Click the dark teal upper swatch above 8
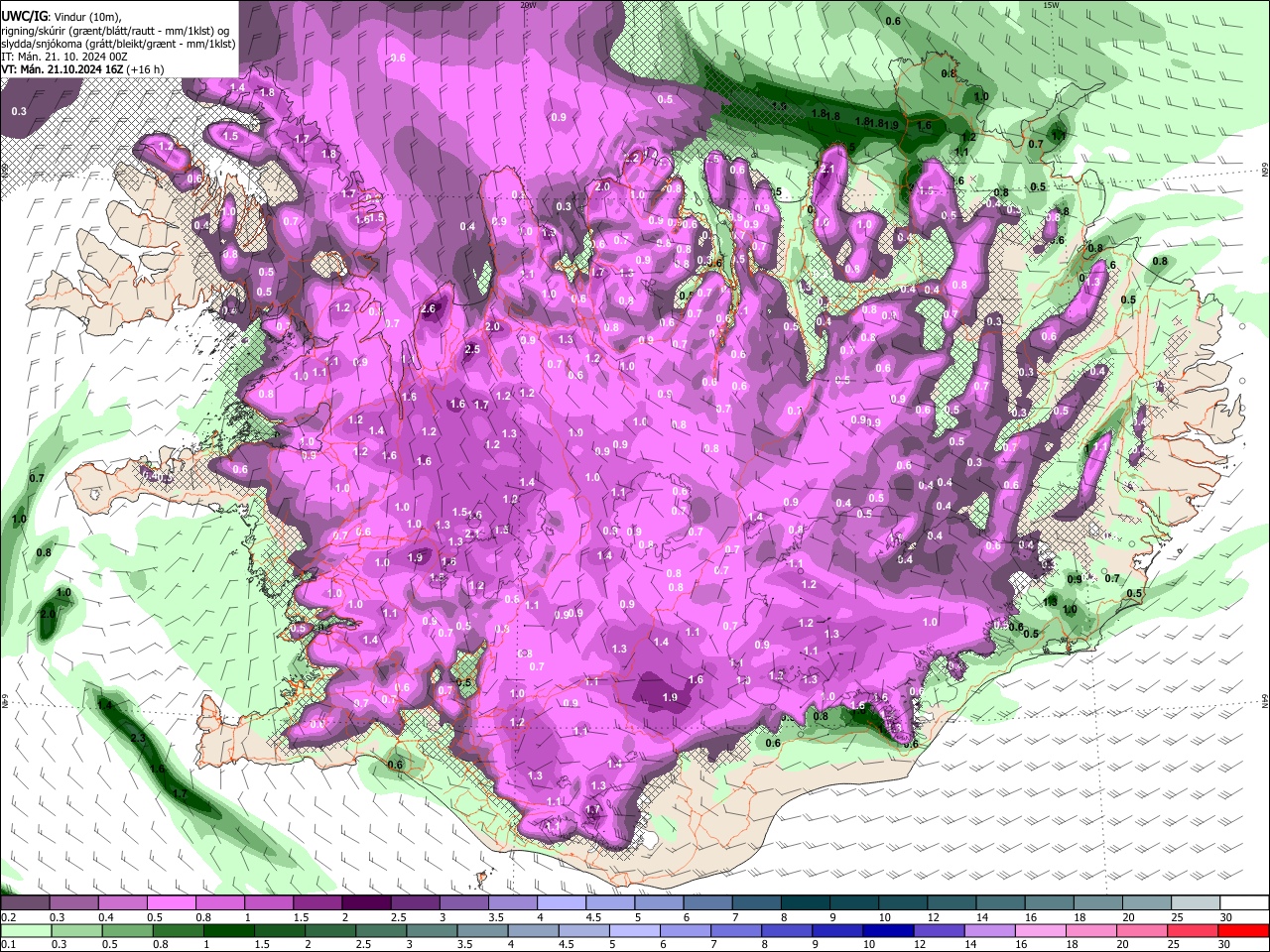 (x=805, y=903)
